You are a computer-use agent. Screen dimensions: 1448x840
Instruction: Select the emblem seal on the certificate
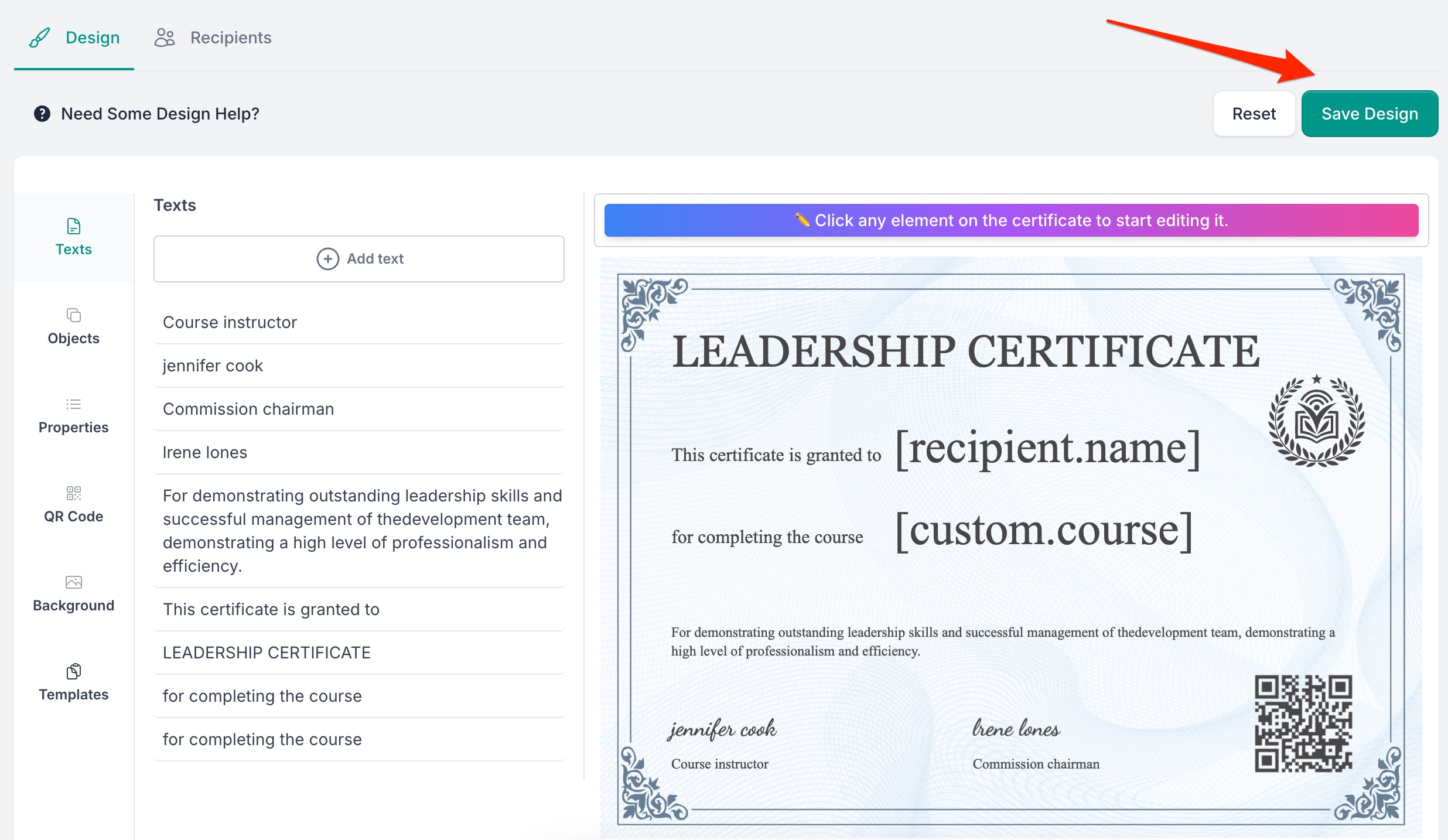click(x=1316, y=421)
